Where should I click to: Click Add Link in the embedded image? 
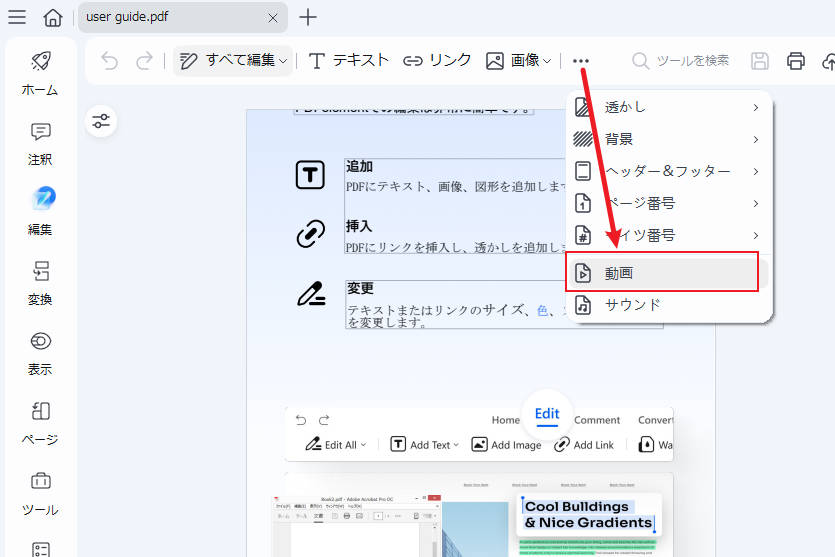point(584,444)
